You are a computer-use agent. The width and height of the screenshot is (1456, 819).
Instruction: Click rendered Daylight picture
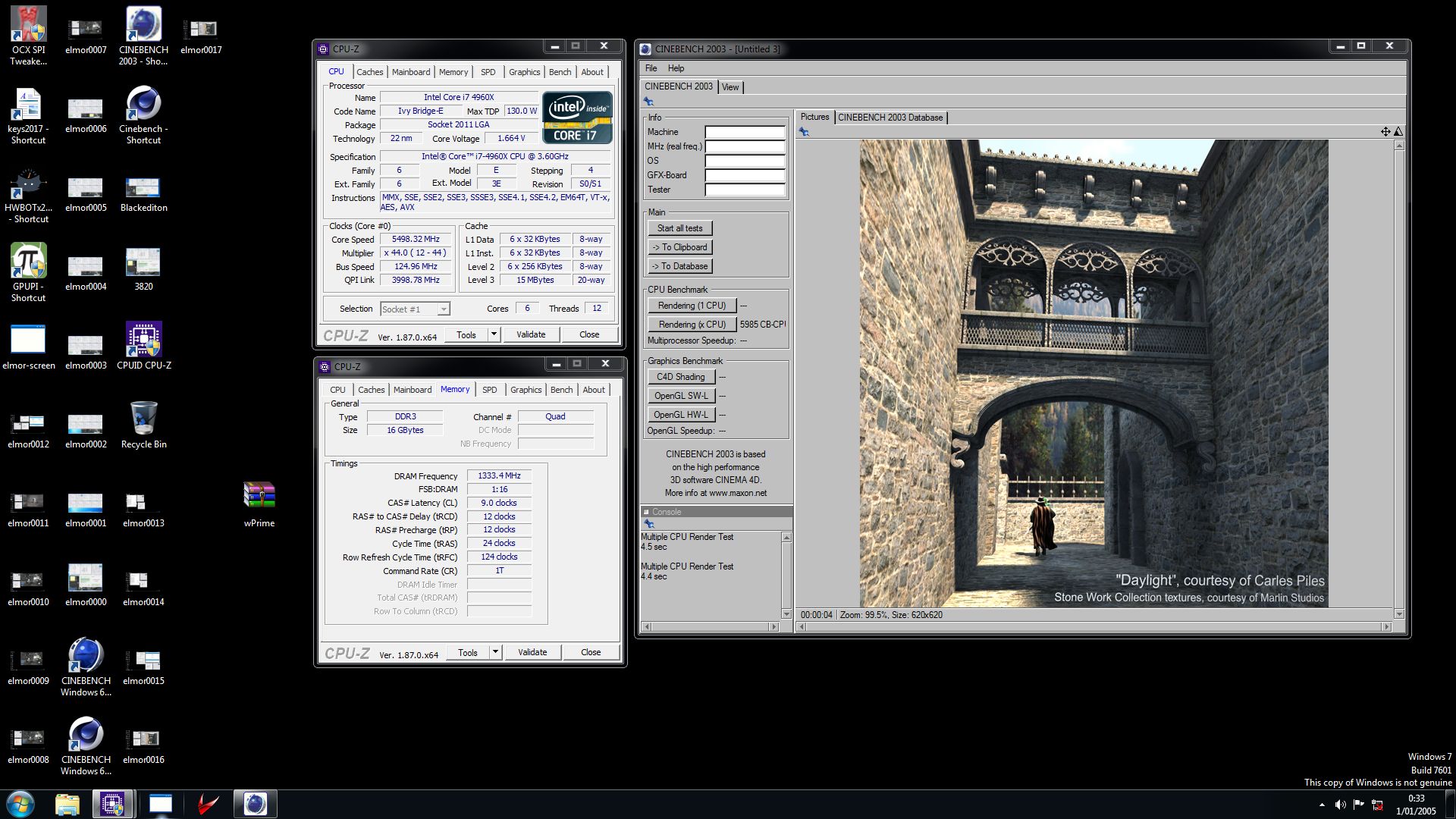click(x=1094, y=373)
